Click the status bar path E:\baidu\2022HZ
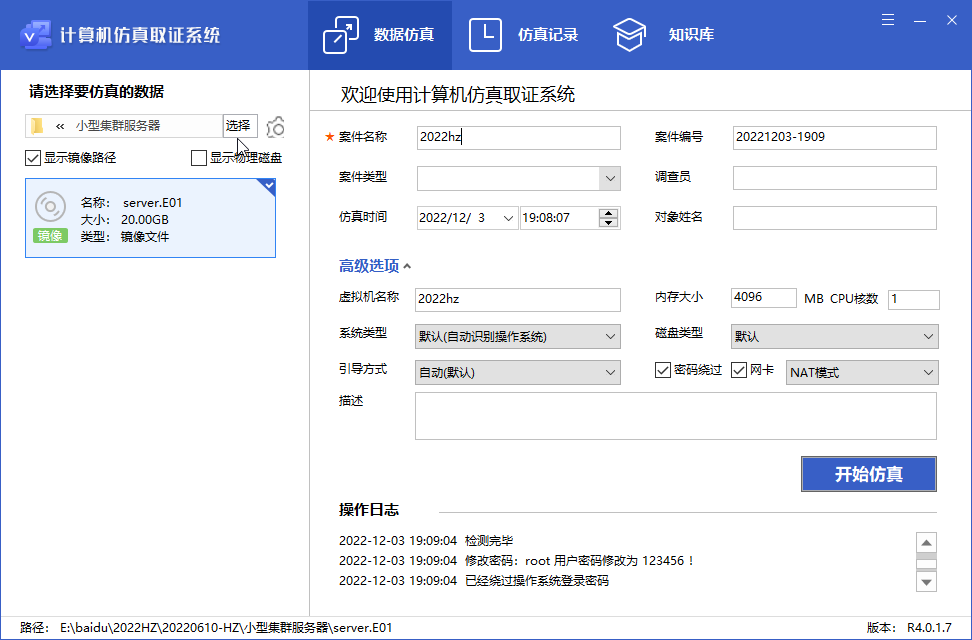 pyautogui.click(x=226, y=628)
